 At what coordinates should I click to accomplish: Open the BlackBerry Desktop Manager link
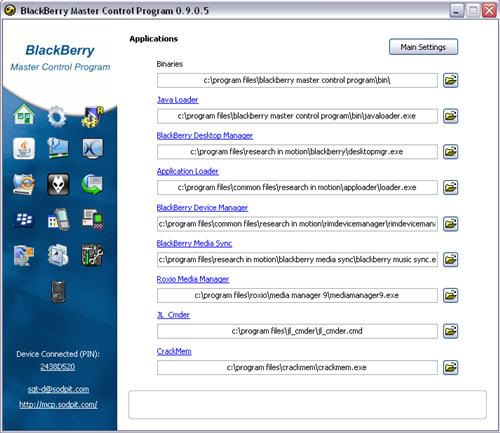205,136
